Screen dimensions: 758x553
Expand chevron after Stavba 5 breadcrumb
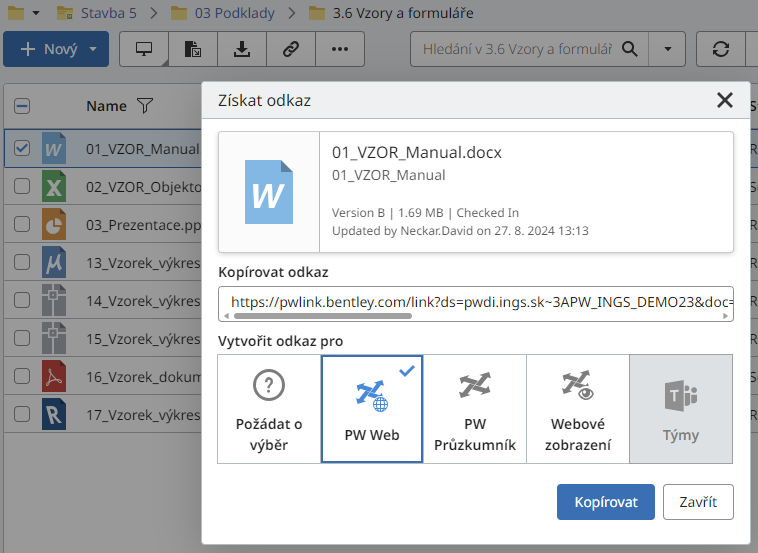pyautogui.click(x=154, y=13)
